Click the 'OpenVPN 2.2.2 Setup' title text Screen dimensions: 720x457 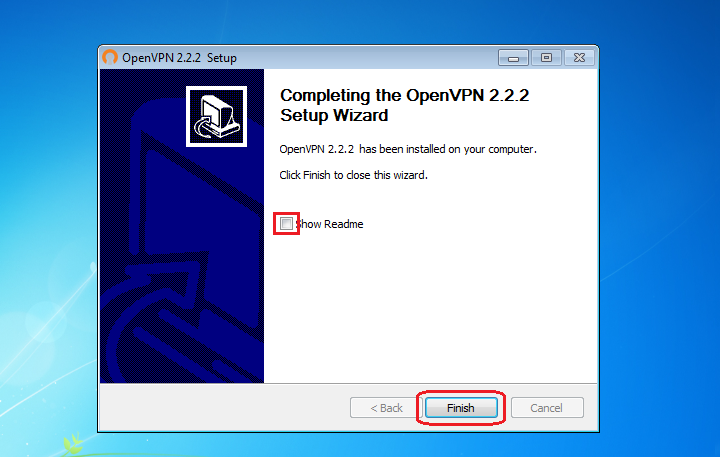pyautogui.click(x=180, y=58)
